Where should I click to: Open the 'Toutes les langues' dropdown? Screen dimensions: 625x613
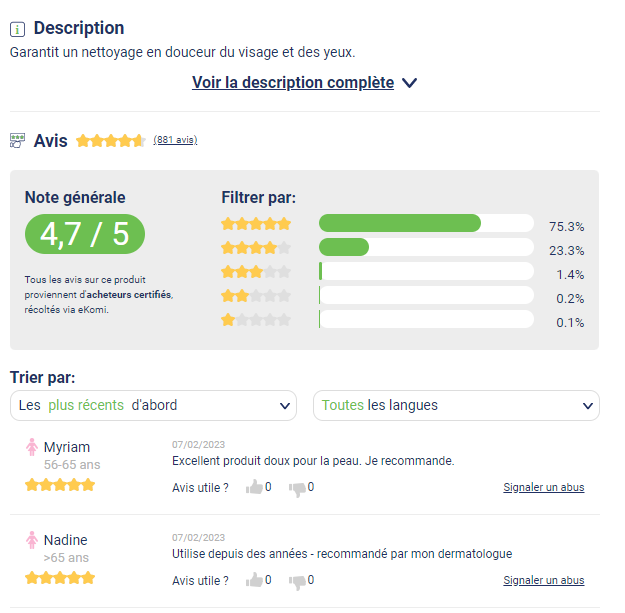(456, 405)
